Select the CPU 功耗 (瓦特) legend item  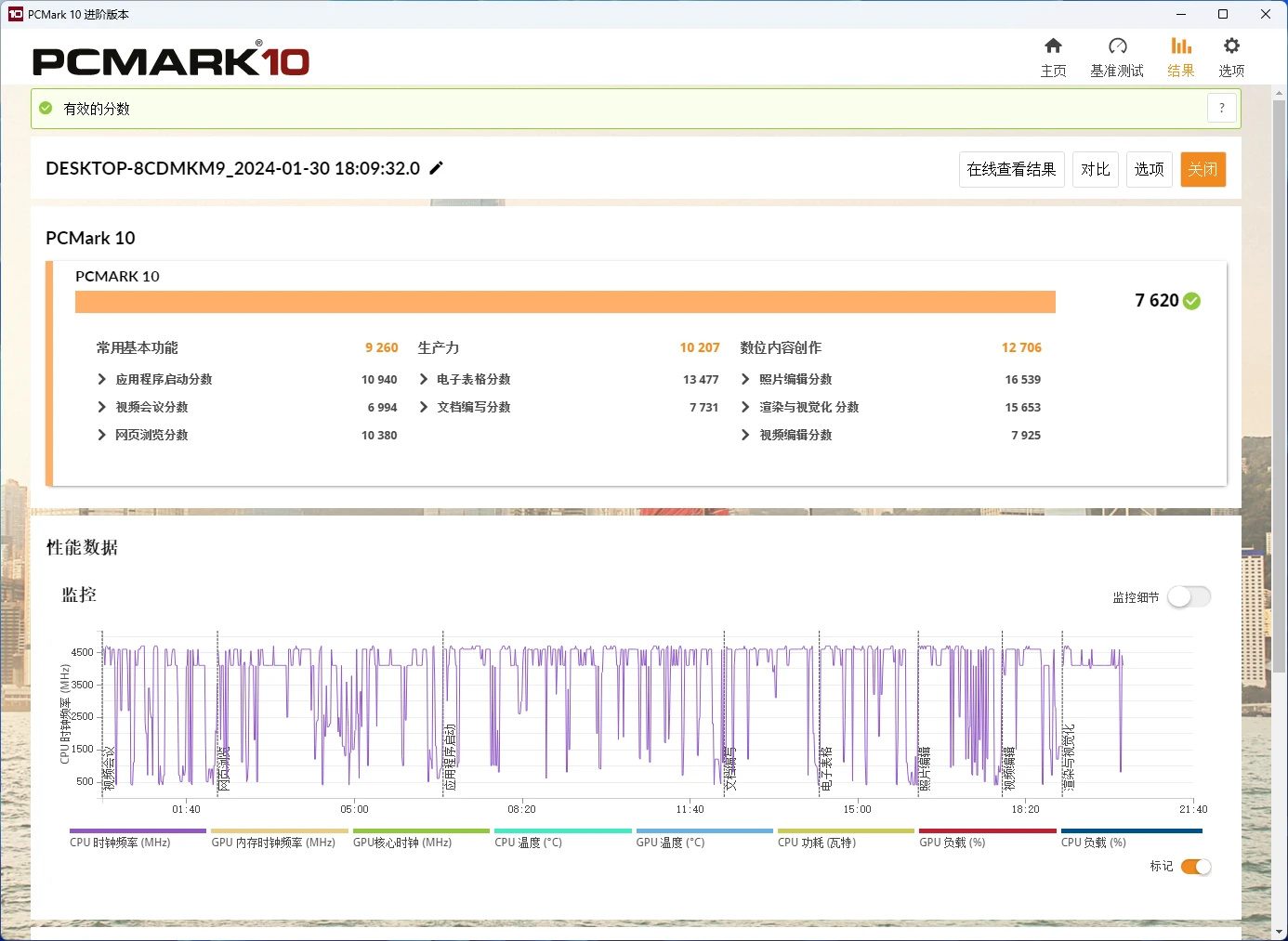(x=846, y=839)
